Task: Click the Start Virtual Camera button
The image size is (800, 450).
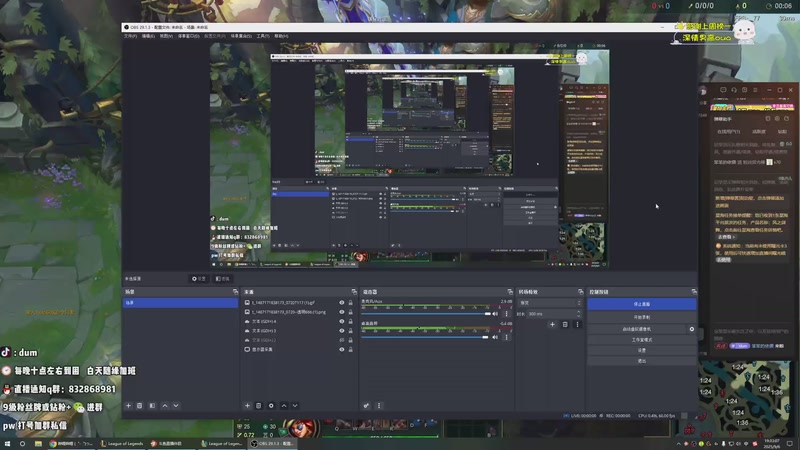Action: click(x=636, y=329)
